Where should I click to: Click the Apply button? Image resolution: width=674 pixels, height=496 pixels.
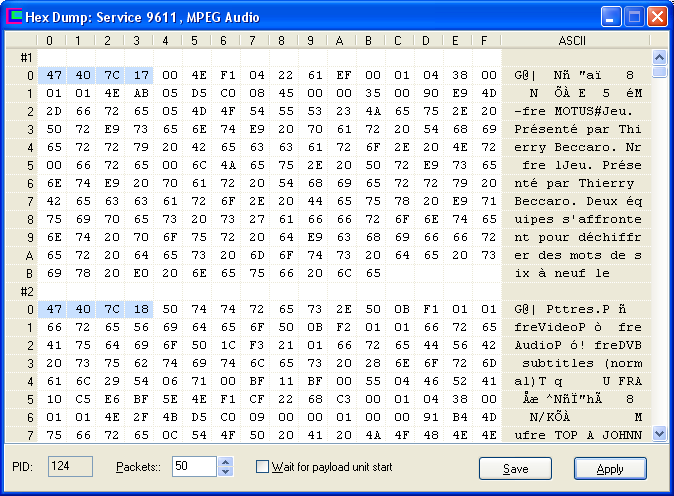coord(610,468)
